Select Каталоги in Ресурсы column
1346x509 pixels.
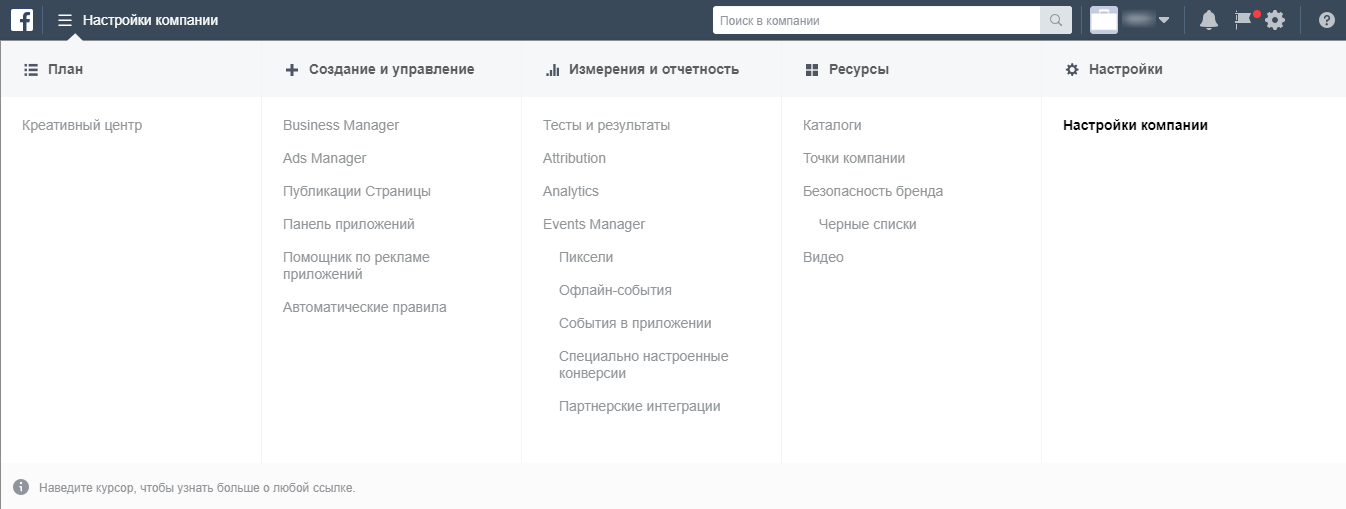pos(832,125)
